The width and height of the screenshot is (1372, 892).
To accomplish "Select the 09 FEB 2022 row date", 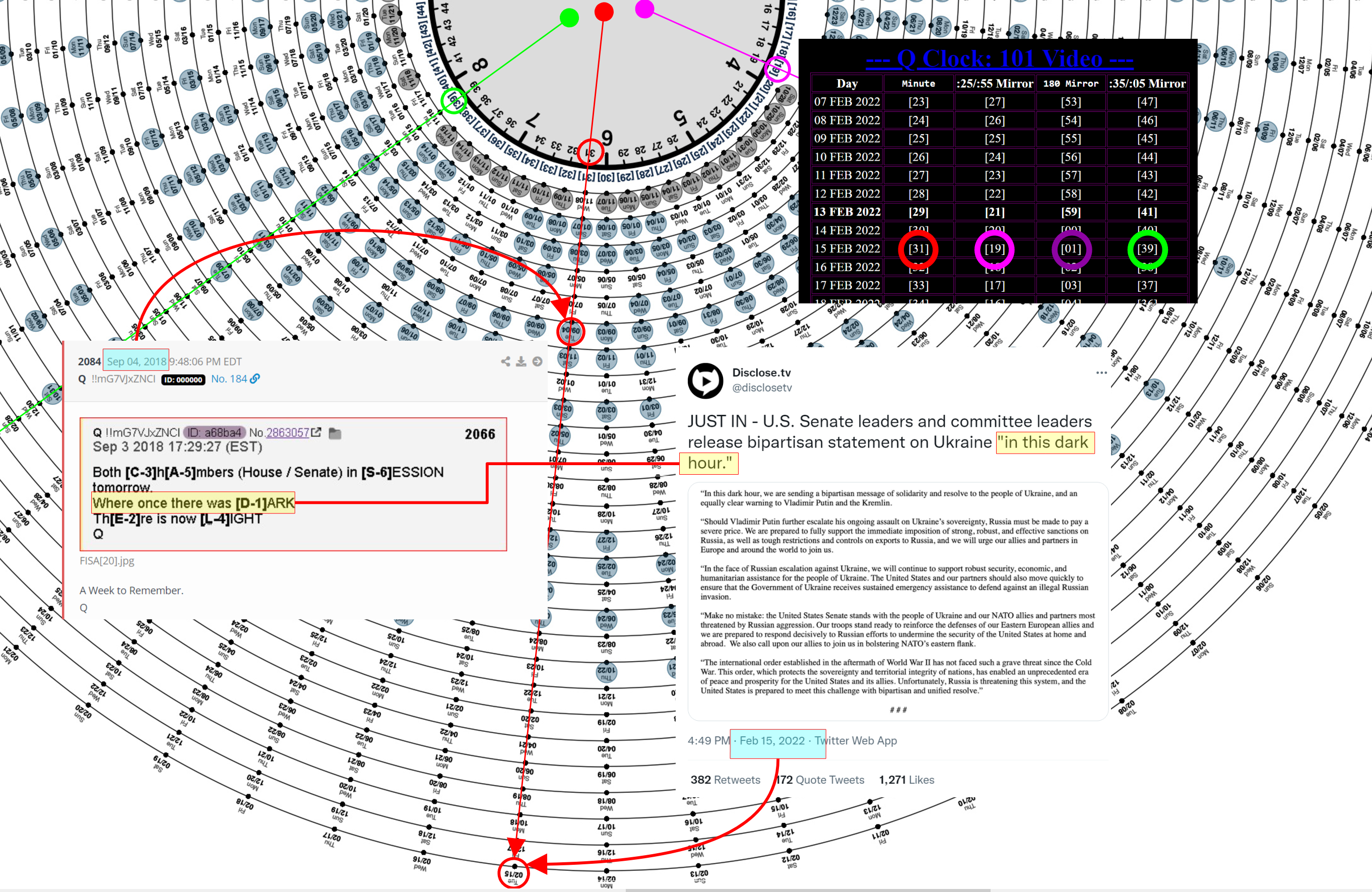I will 847,139.
